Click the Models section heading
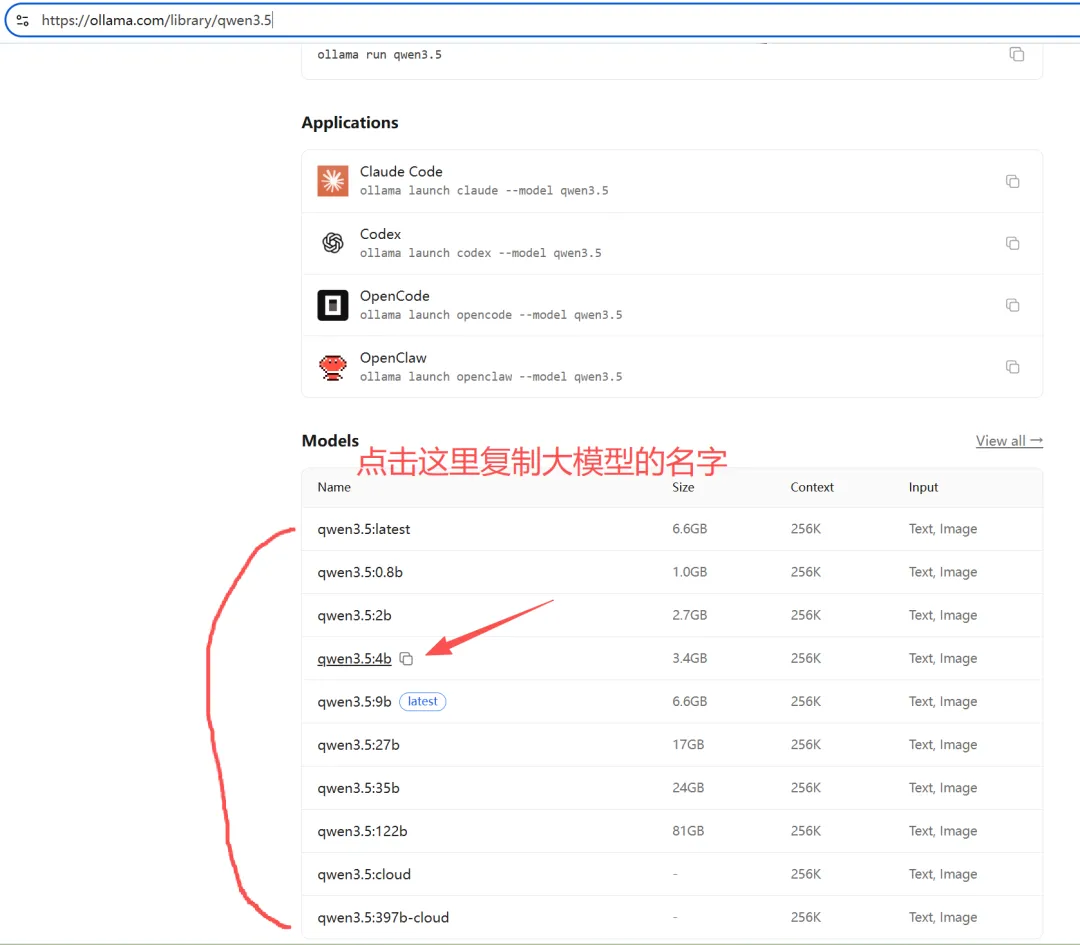This screenshot has height=945, width=1080. 330,441
